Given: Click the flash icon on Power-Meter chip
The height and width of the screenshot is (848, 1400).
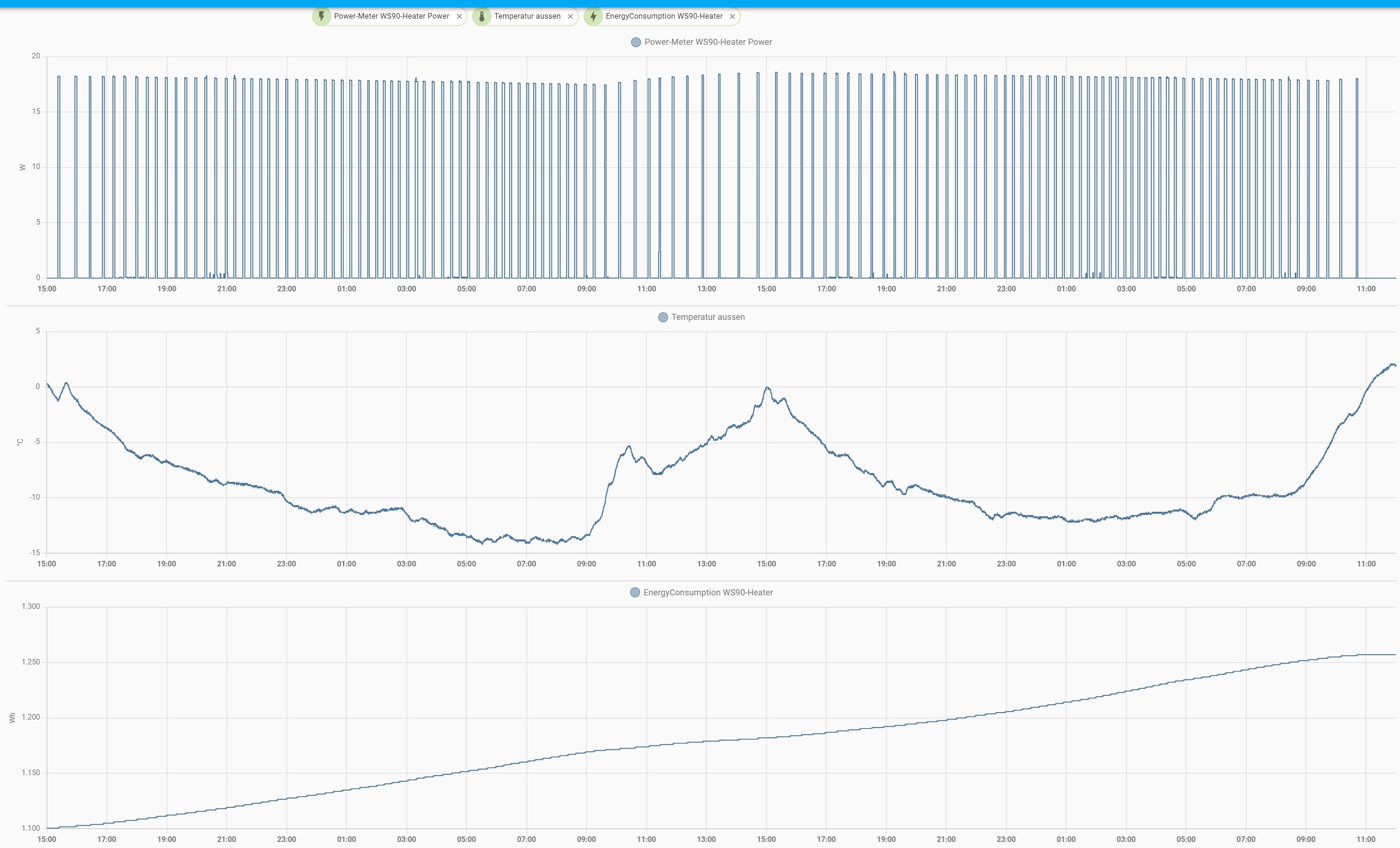Looking at the screenshot, I should tap(322, 16).
